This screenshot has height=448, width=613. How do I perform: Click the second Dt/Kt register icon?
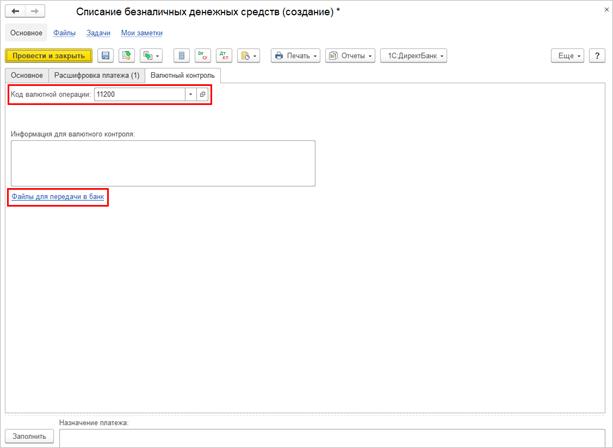(223, 56)
